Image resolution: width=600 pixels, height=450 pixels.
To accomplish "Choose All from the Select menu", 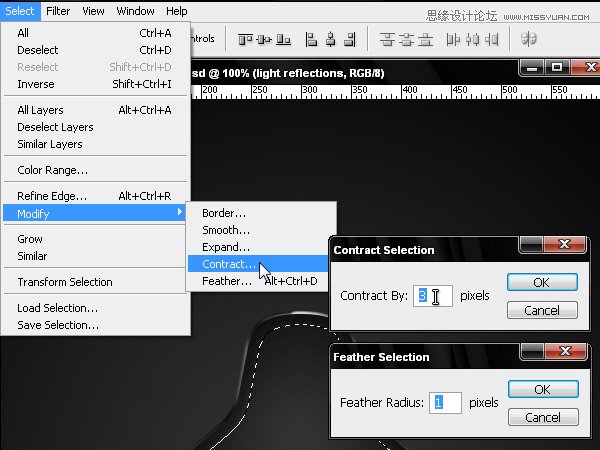I will point(95,33).
